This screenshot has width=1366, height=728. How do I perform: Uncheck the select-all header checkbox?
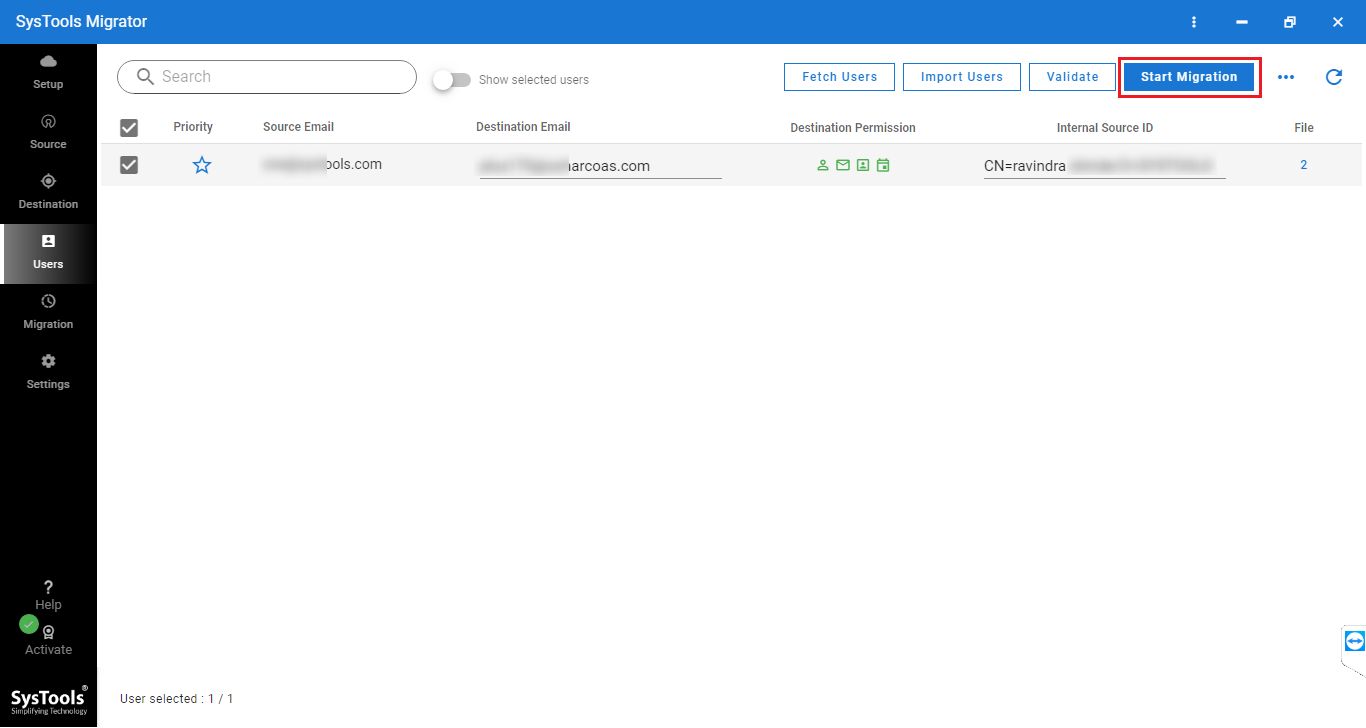[x=129, y=128]
